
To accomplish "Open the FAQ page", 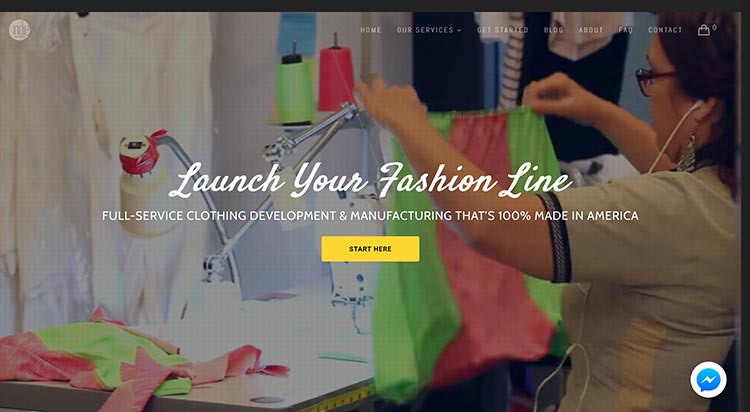I will coord(625,30).
